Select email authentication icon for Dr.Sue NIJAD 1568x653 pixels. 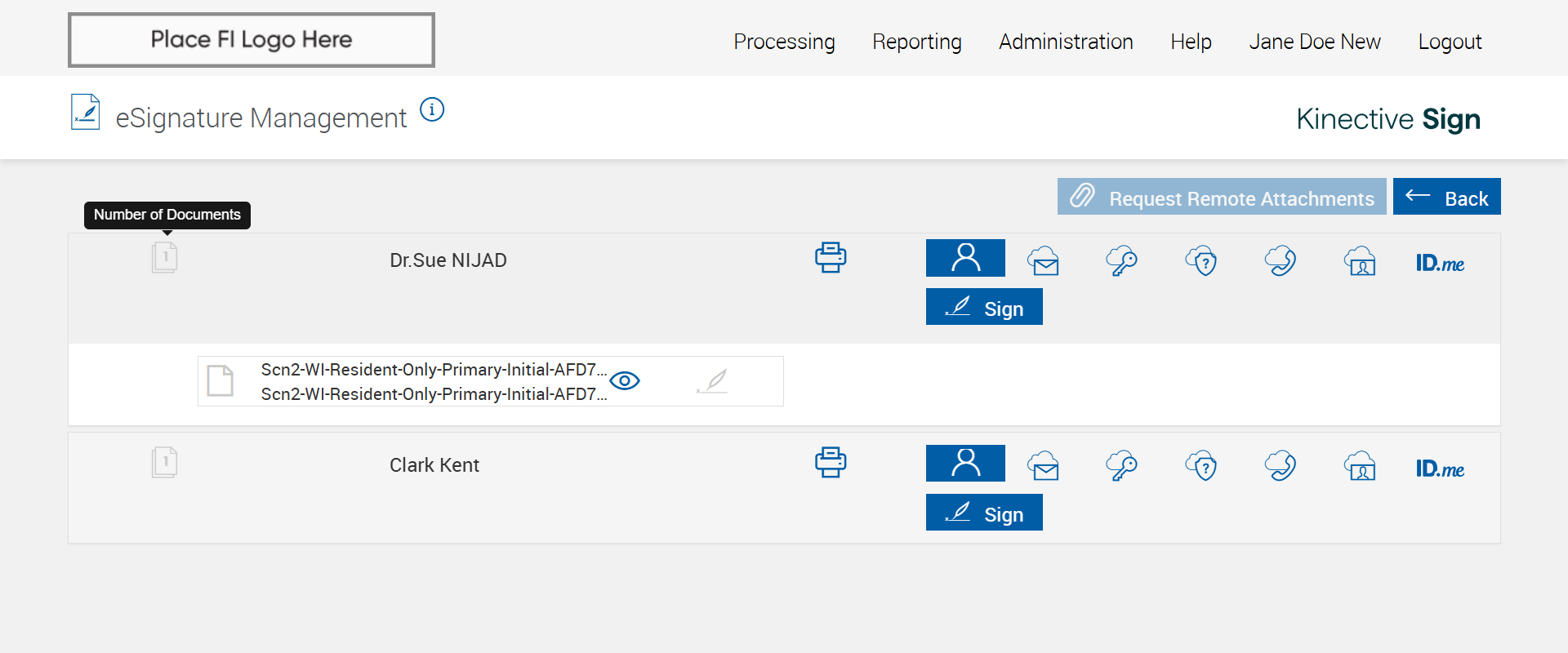(1044, 261)
